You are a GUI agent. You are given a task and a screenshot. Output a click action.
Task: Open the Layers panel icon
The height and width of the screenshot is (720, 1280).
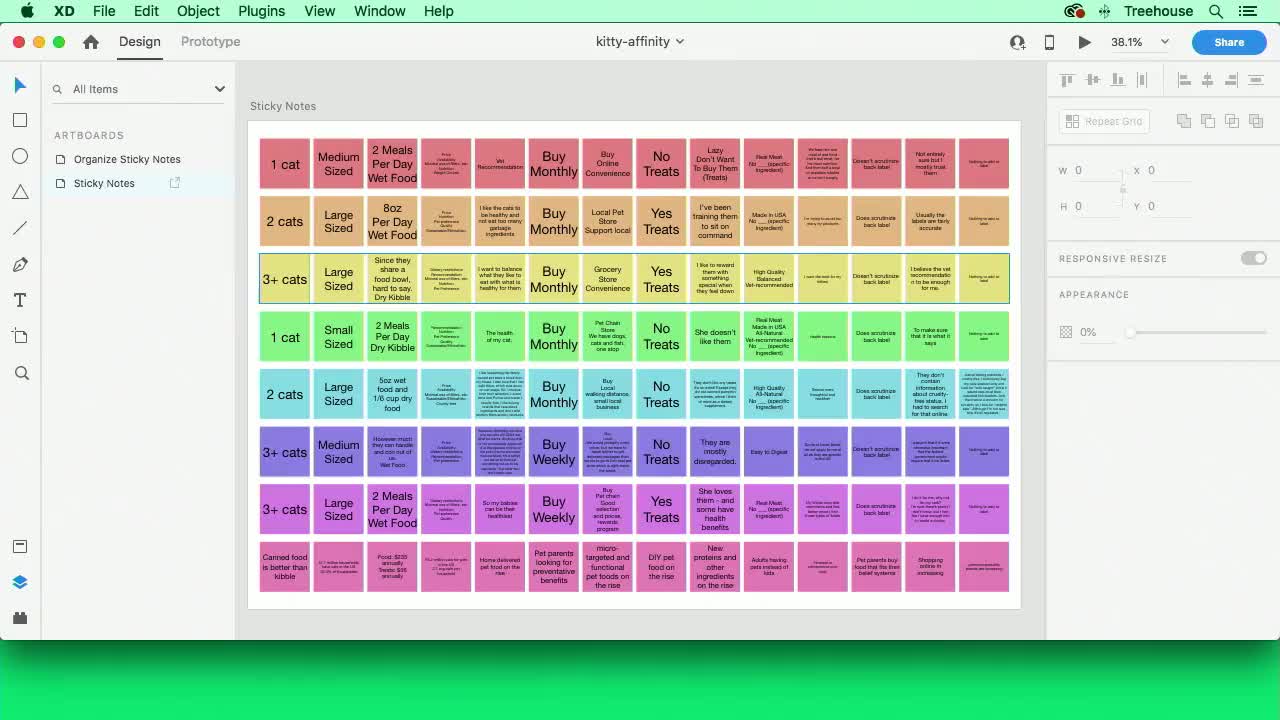click(x=20, y=582)
